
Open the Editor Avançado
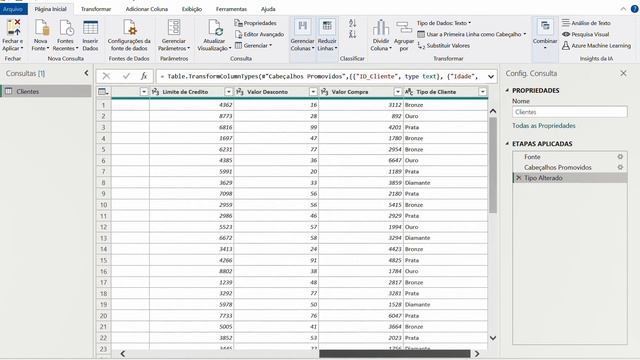259,34
